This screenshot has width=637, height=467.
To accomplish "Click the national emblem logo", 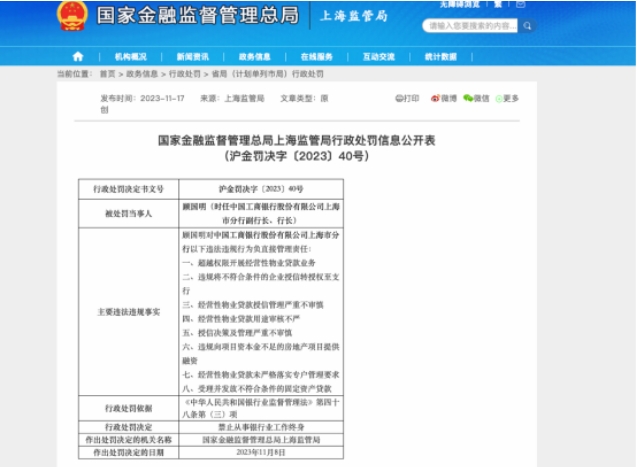I will point(72,16).
